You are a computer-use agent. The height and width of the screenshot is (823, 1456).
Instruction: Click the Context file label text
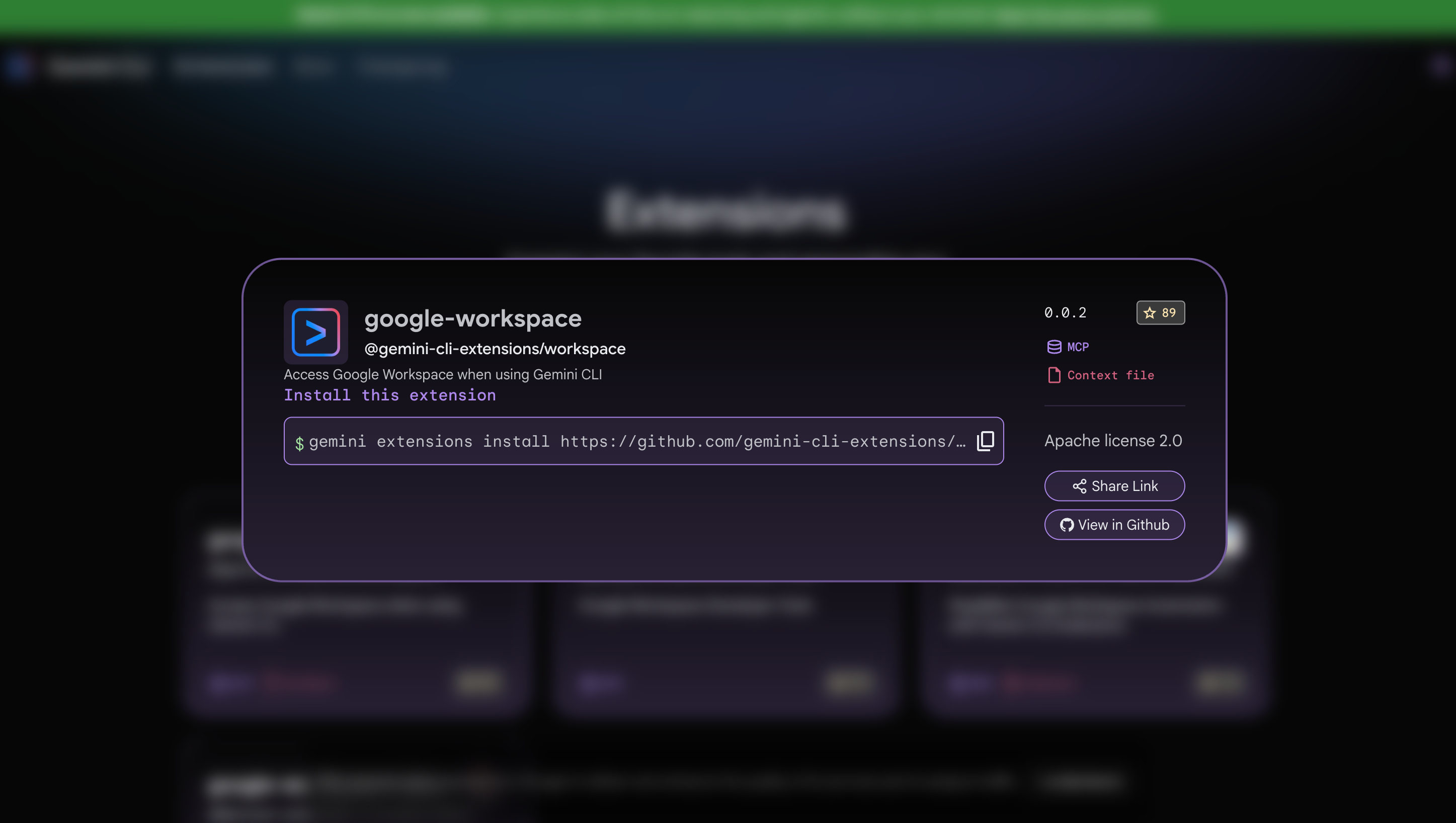point(1111,375)
